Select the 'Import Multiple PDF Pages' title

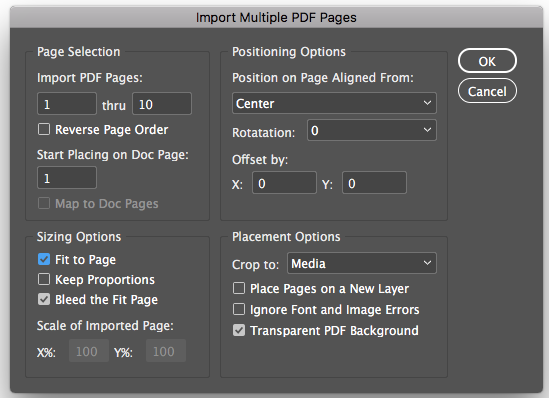click(x=276, y=18)
